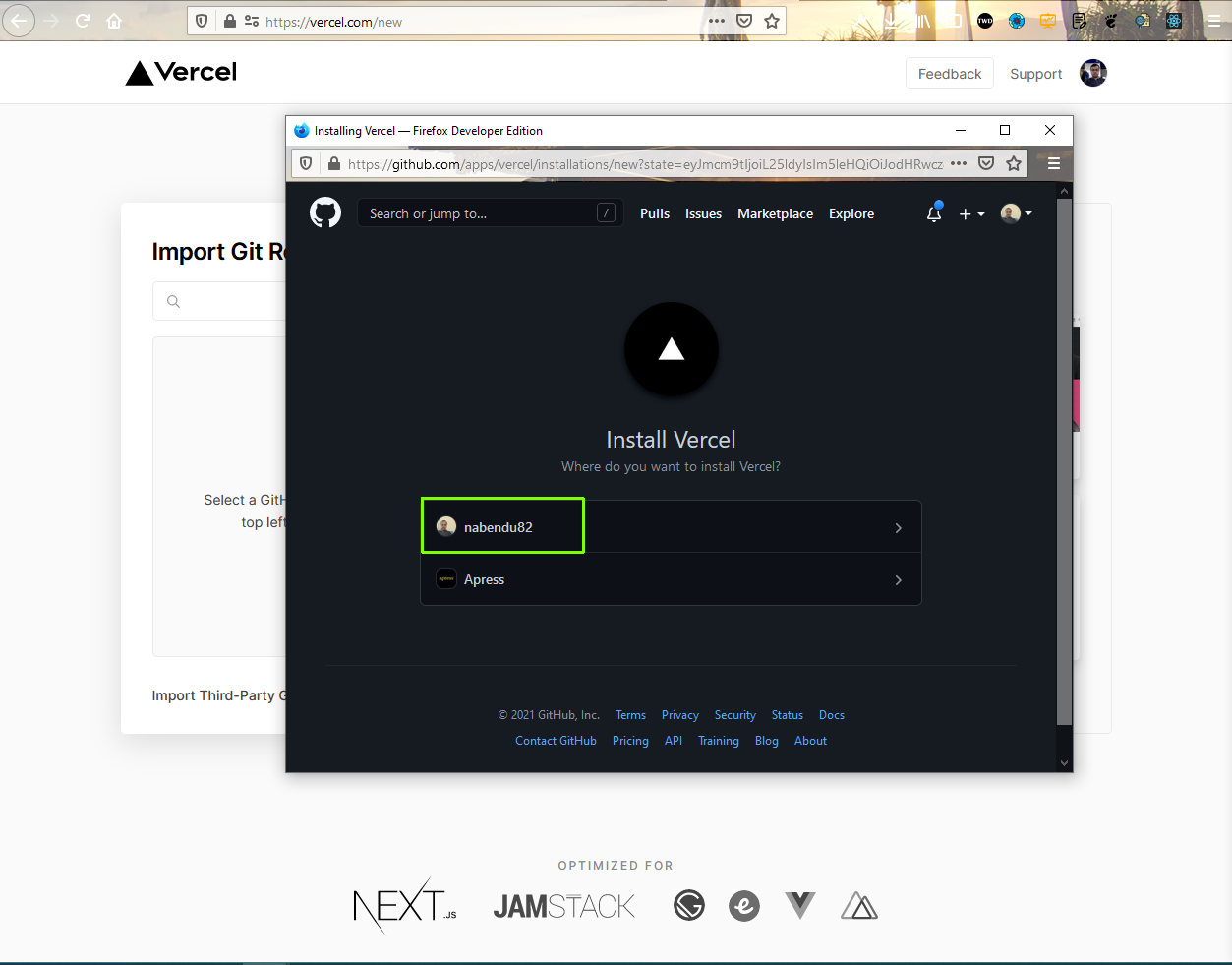Go to the browser home page

[114, 21]
